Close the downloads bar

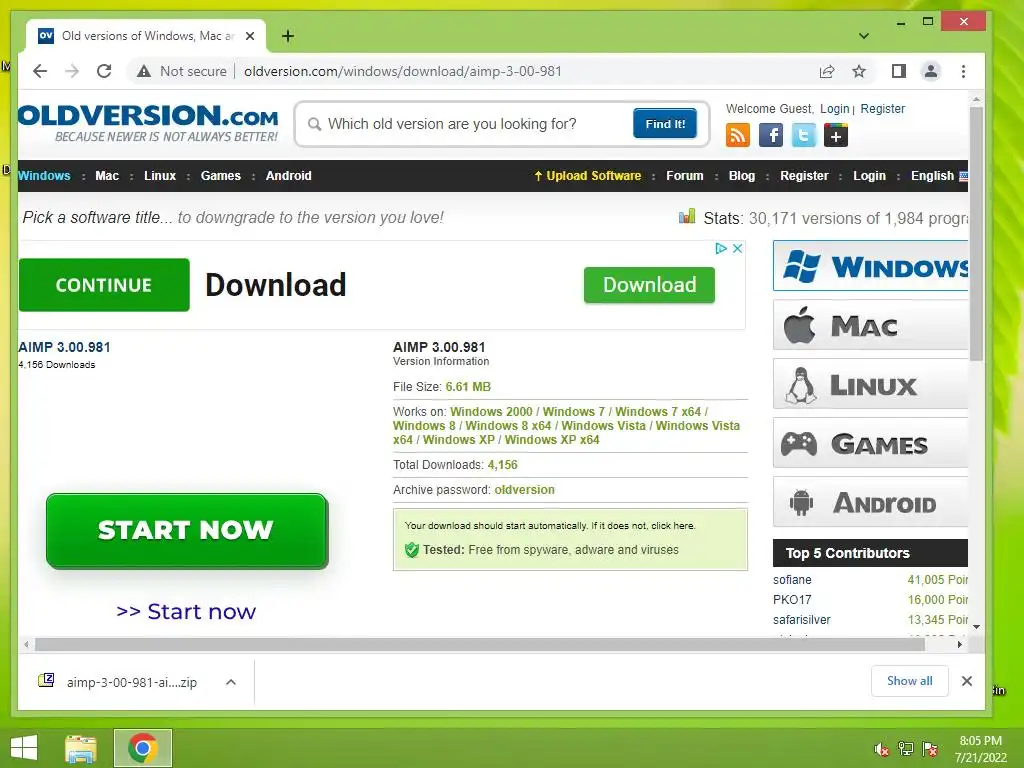(x=967, y=681)
